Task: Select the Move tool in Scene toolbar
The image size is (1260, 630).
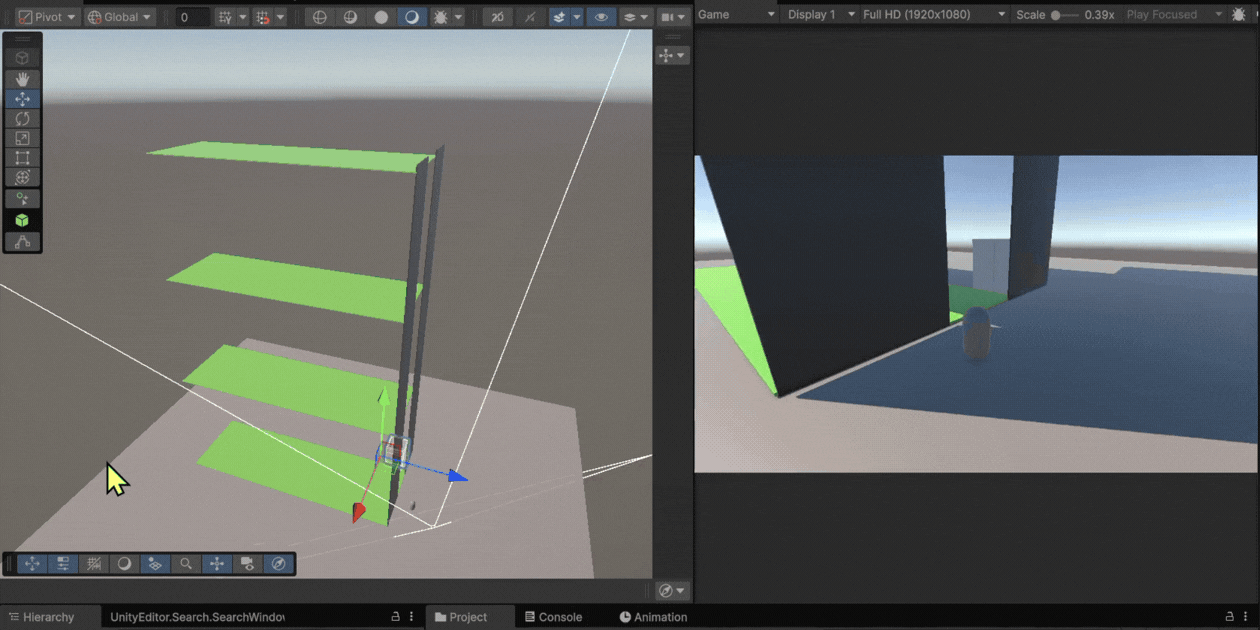Action: 22,98
